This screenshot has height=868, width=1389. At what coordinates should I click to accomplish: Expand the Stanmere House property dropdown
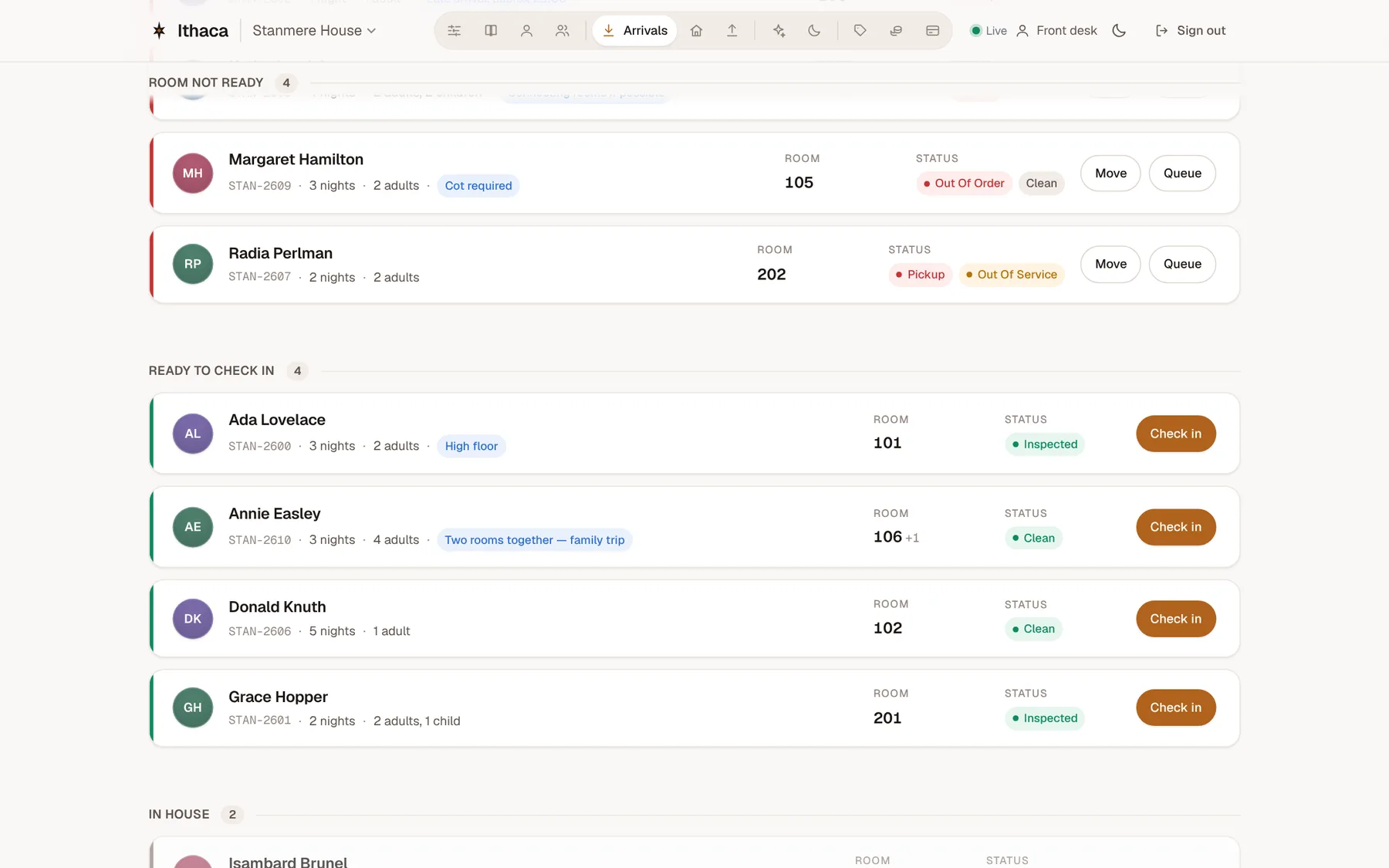(x=314, y=31)
